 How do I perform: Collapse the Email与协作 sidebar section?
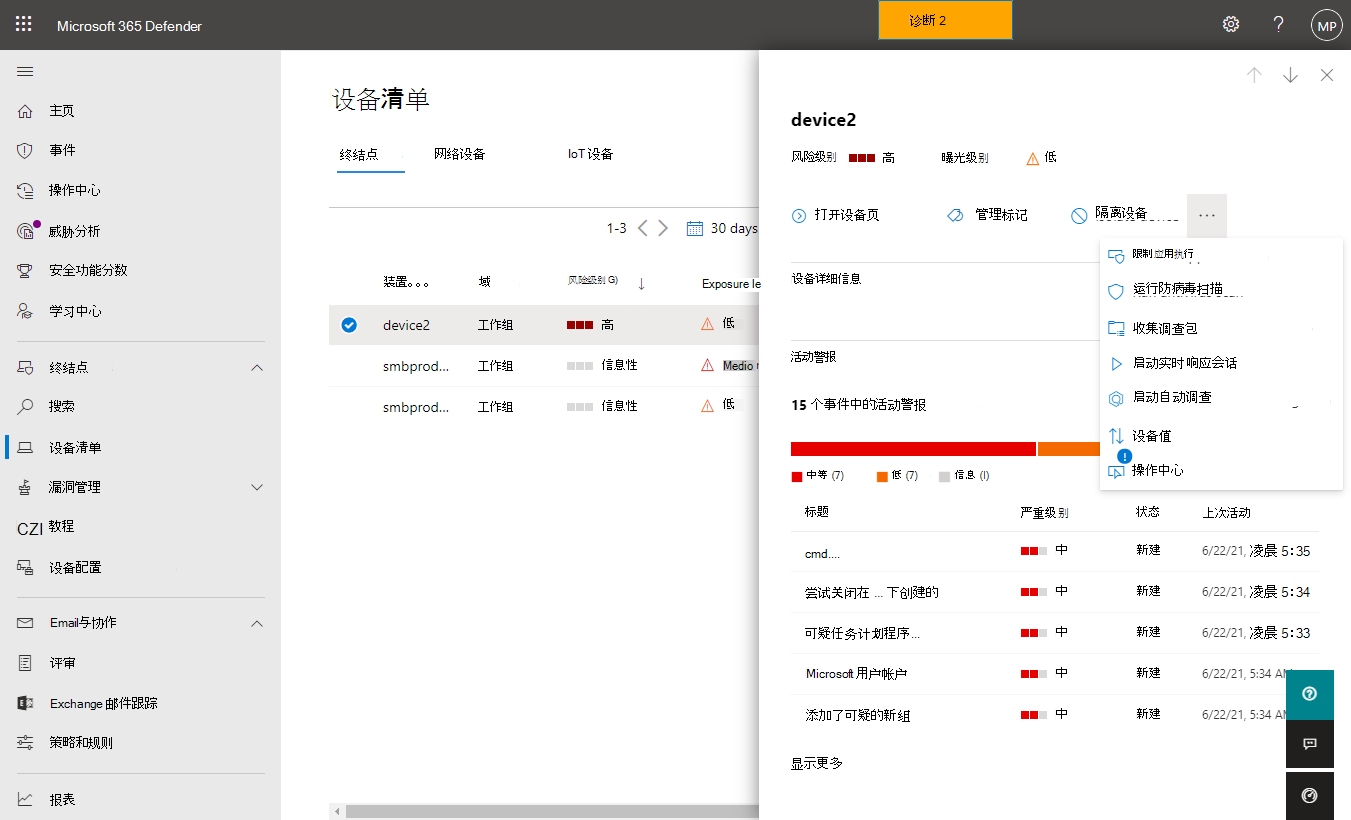[x=257, y=623]
